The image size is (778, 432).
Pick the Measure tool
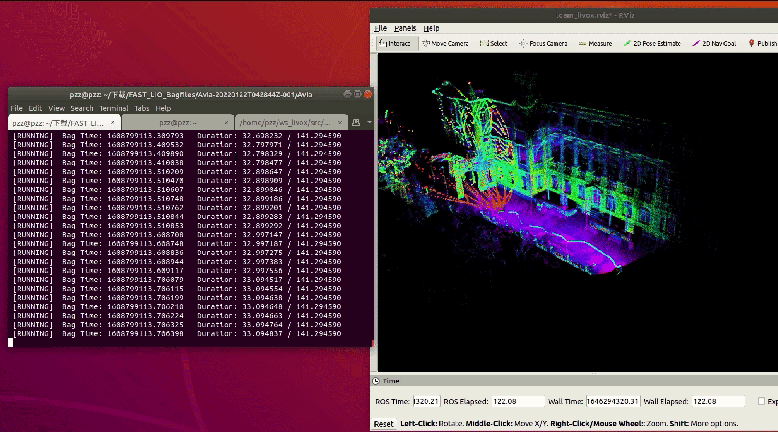pos(596,44)
